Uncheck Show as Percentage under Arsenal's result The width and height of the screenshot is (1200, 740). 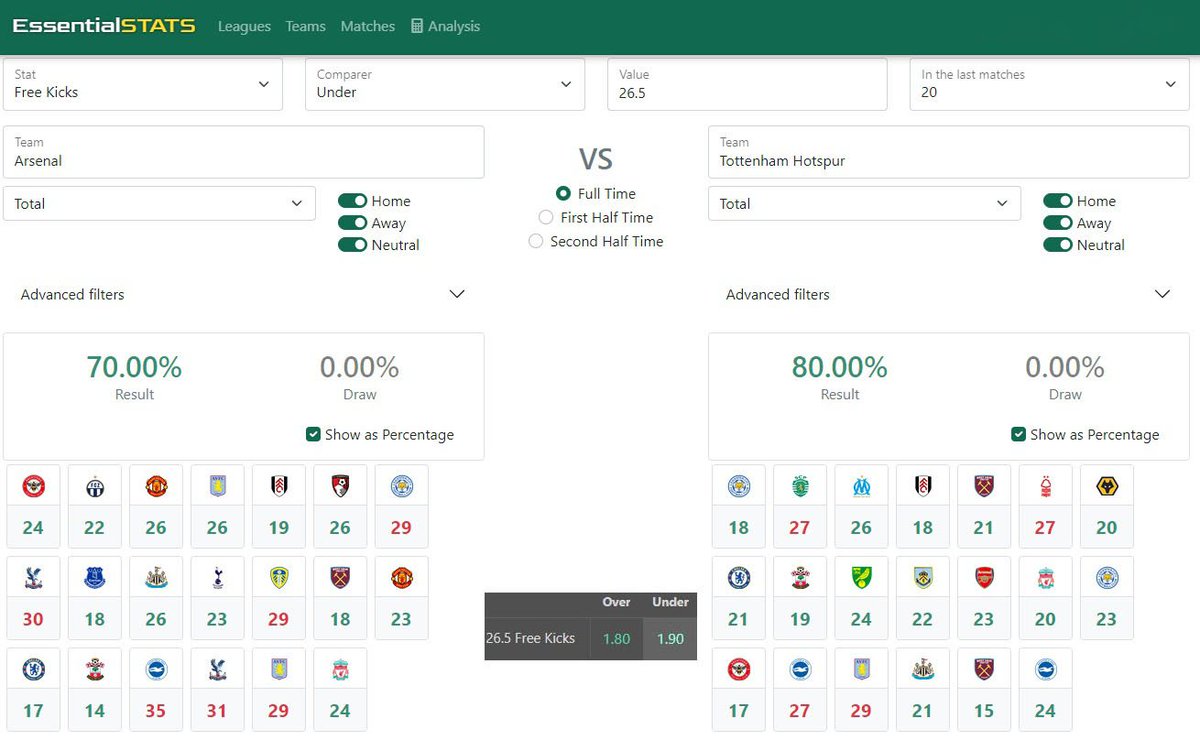click(x=314, y=434)
